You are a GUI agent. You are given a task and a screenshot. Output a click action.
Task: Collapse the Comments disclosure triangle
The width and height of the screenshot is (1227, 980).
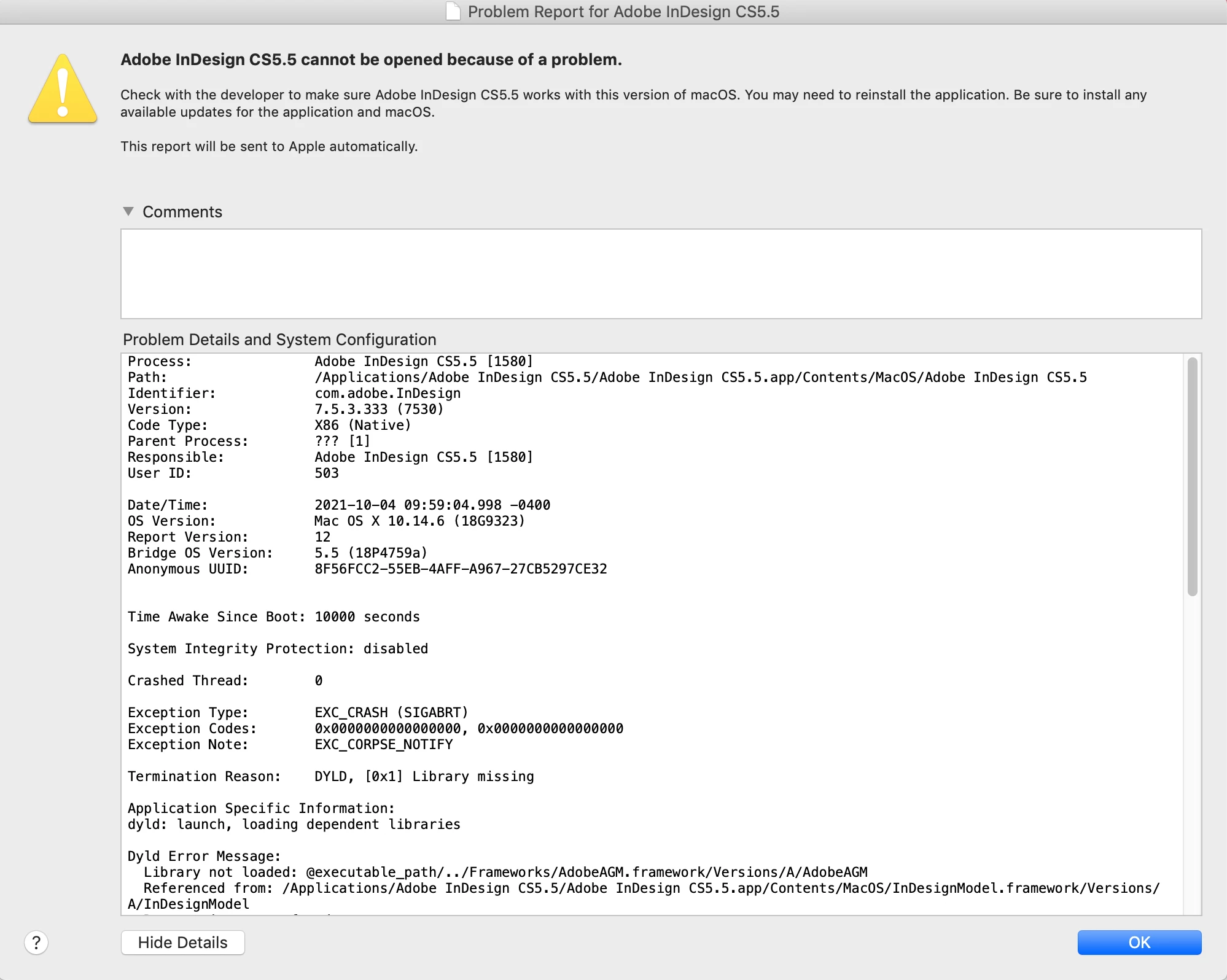(x=128, y=211)
